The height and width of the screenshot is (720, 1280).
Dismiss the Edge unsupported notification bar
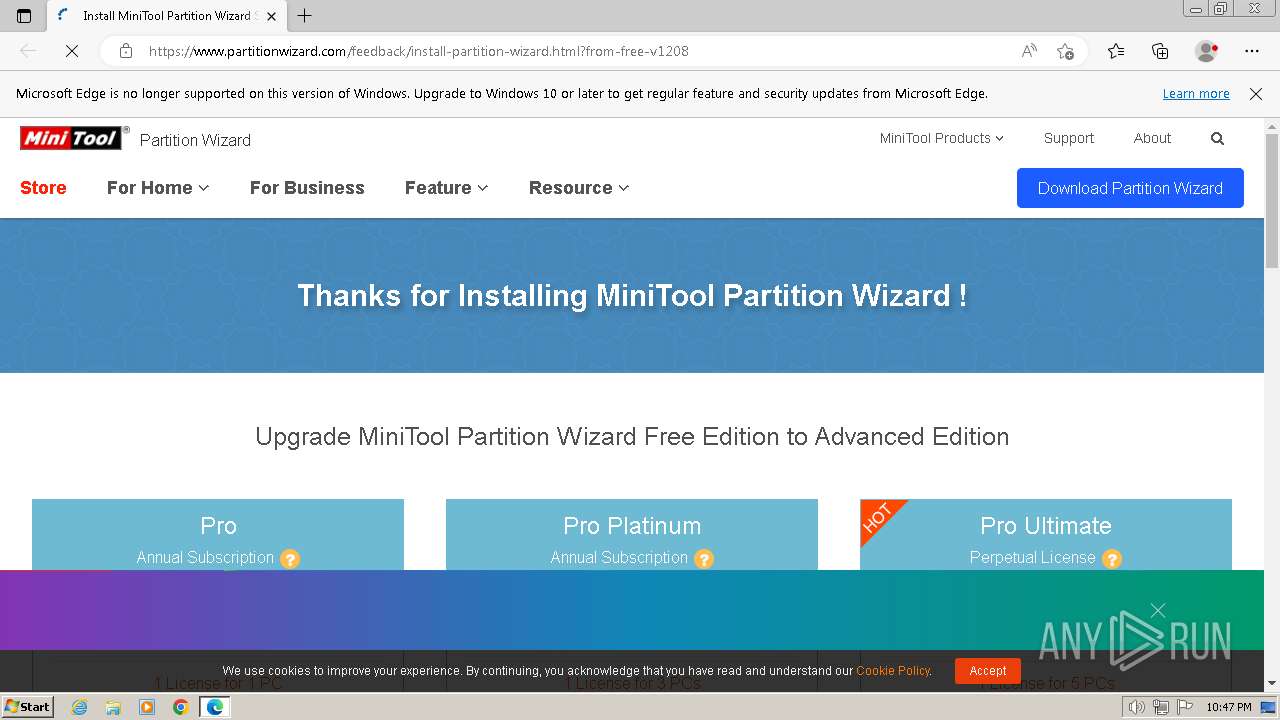[x=1256, y=94]
